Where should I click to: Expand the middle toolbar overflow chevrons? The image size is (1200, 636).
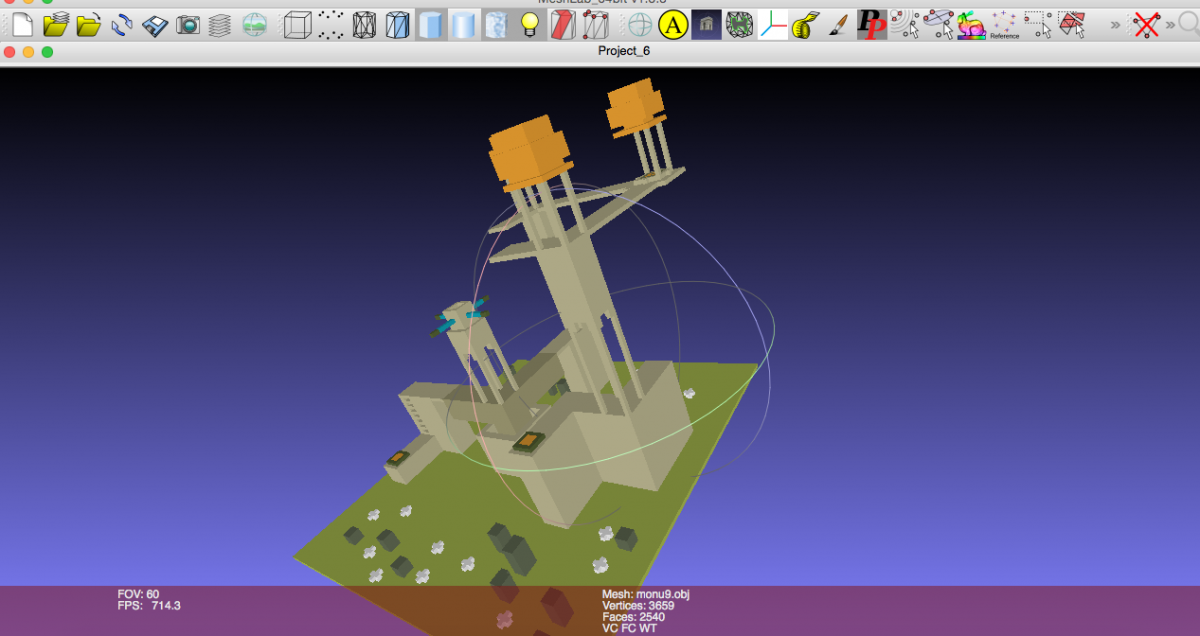click(x=1114, y=23)
